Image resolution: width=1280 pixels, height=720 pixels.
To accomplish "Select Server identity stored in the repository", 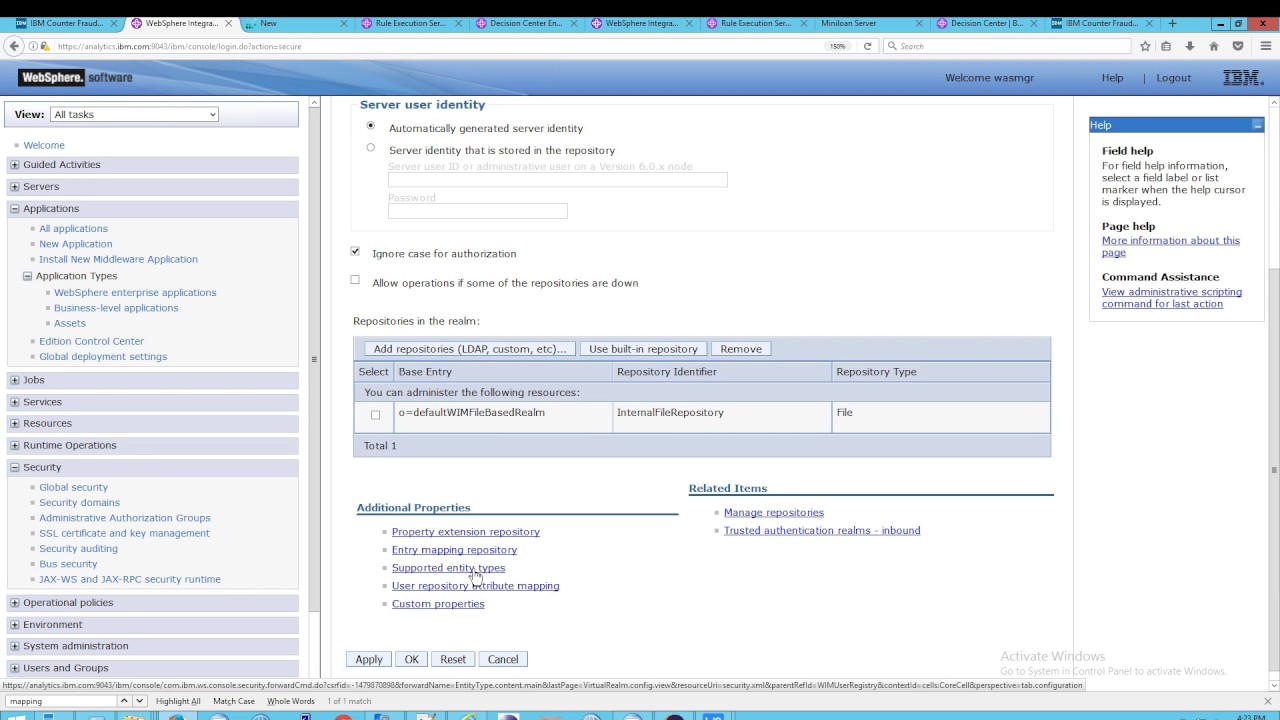I will [370, 148].
